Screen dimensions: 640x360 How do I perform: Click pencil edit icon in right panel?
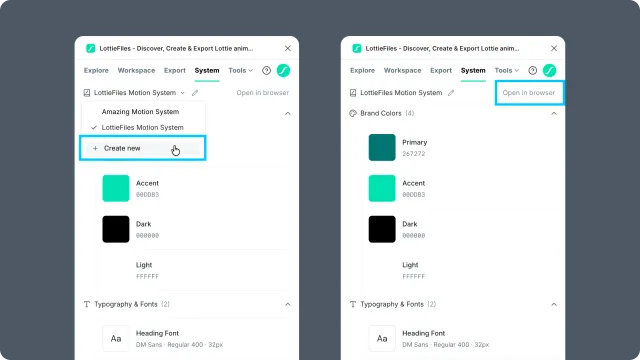(451, 93)
